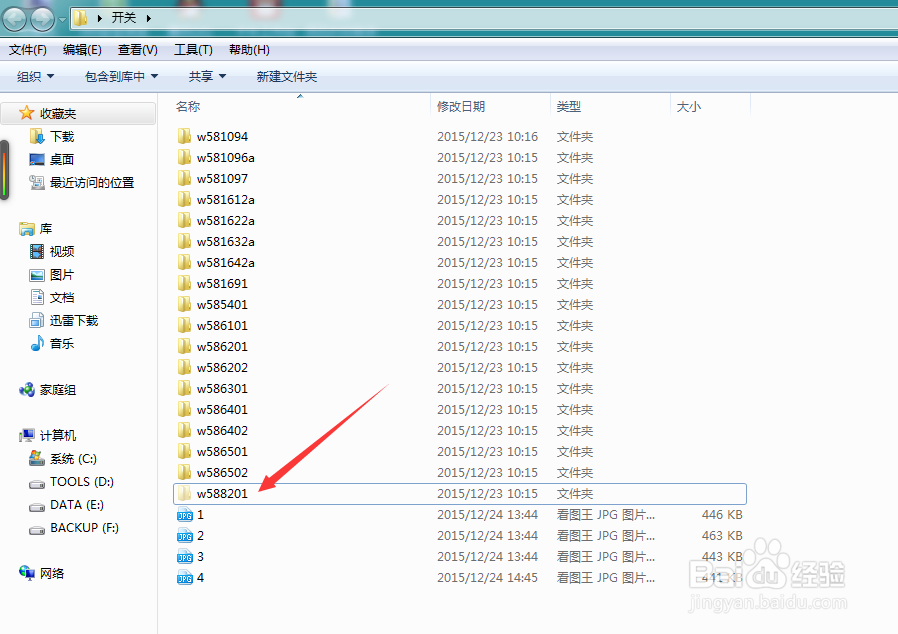Open the 共享 dropdown
The width and height of the screenshot is (898, 634).
[207, 77]
